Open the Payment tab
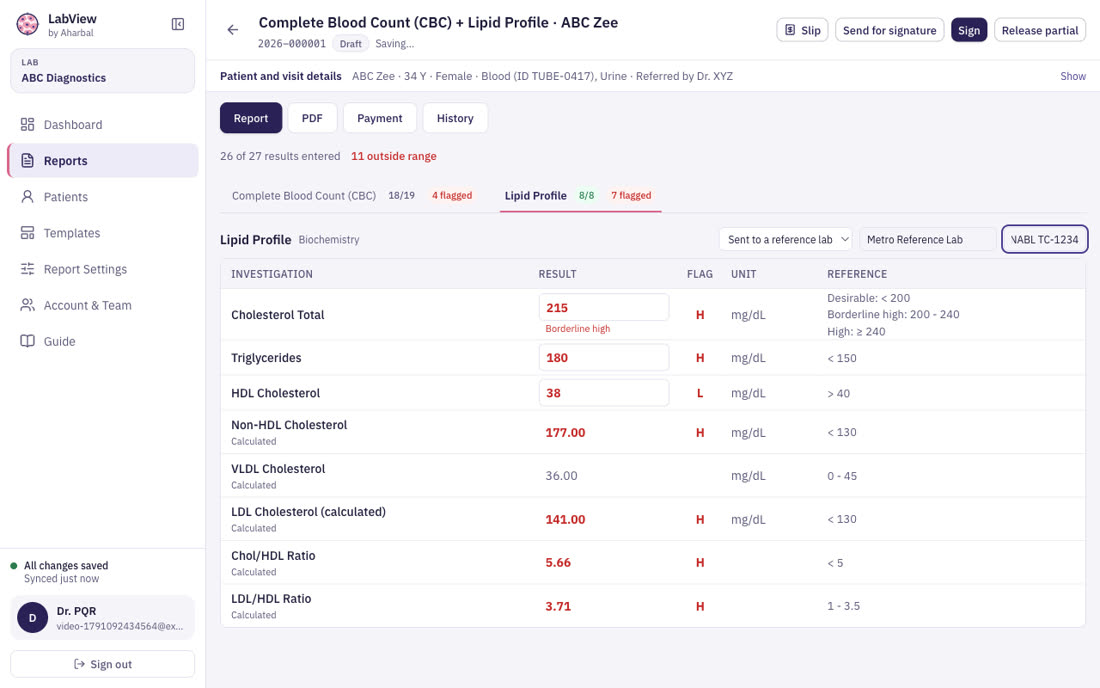 (380, 118)
